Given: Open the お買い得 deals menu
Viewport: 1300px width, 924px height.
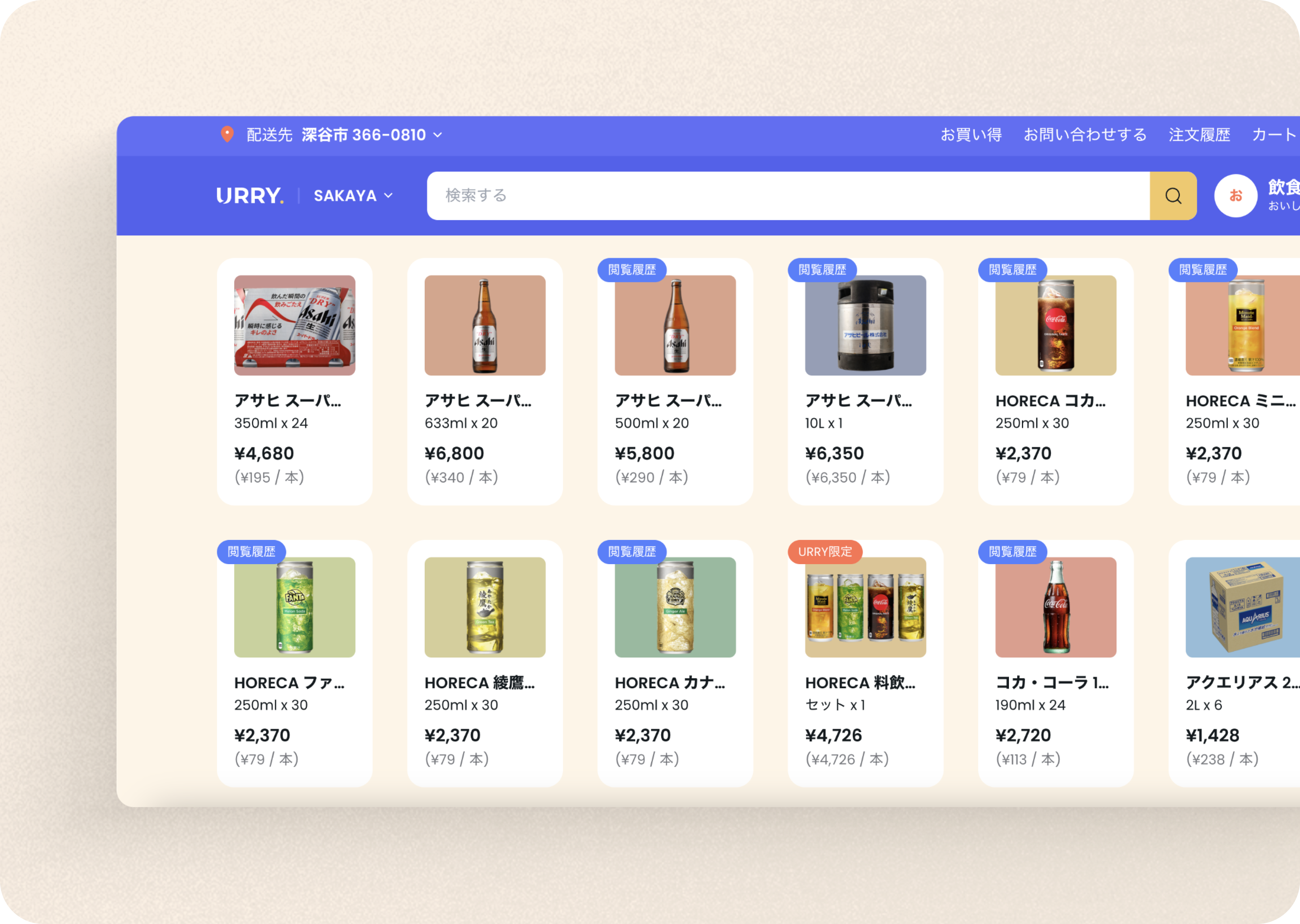Looking at the screenshot, I should point(970,135).
